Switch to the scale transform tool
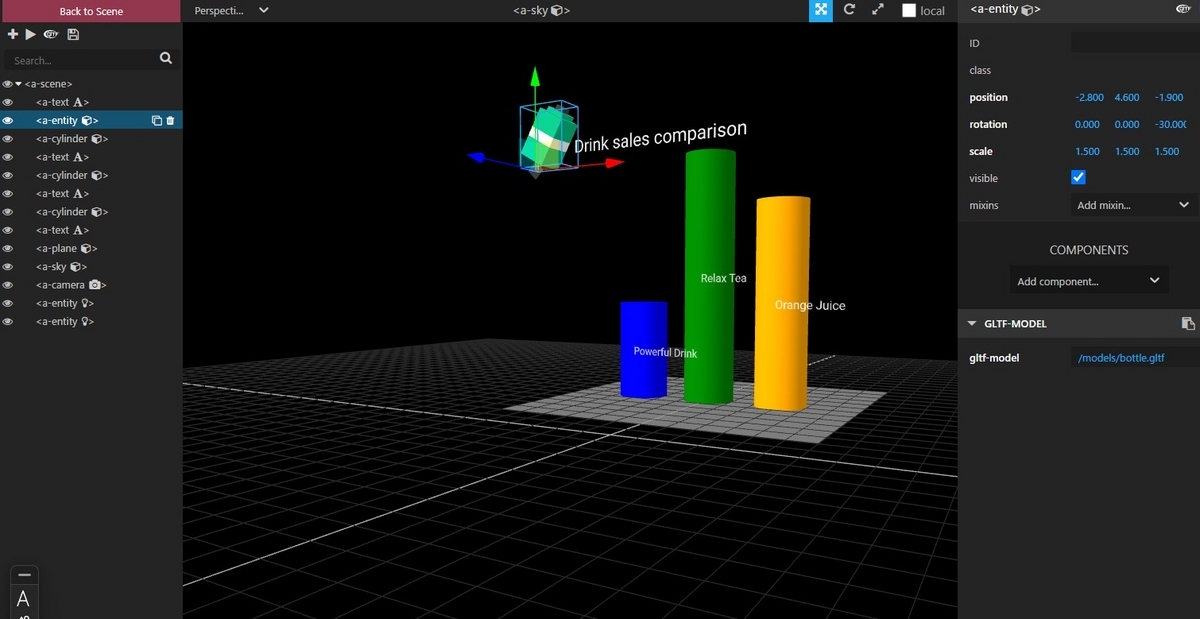Viewport: 1200px width, 619px height. (x=878, y=10)
